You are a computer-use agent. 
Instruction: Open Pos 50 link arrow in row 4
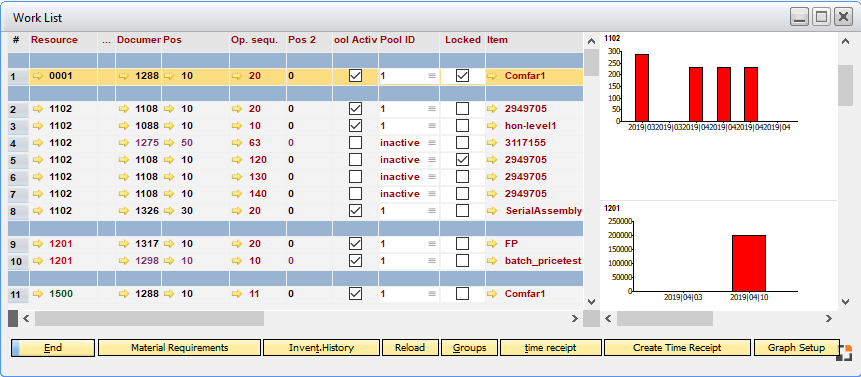click(169, 143)
